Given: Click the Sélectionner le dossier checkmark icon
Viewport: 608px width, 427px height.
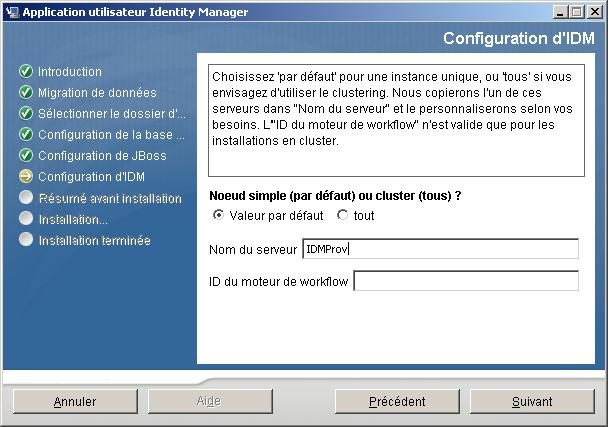Looking at the screenshot, I should click(x=26, y=113).
